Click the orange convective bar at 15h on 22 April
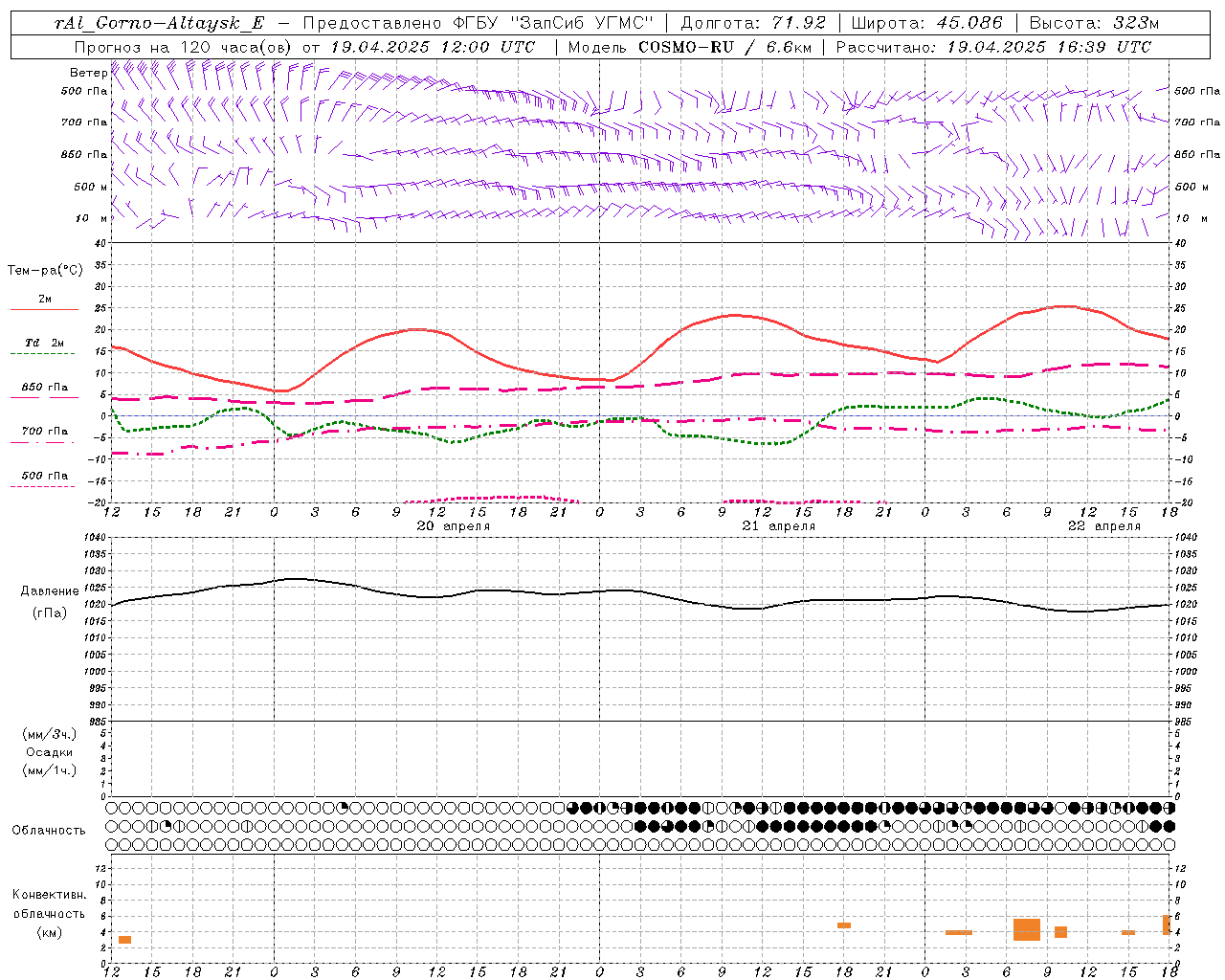 (1128, 932)
